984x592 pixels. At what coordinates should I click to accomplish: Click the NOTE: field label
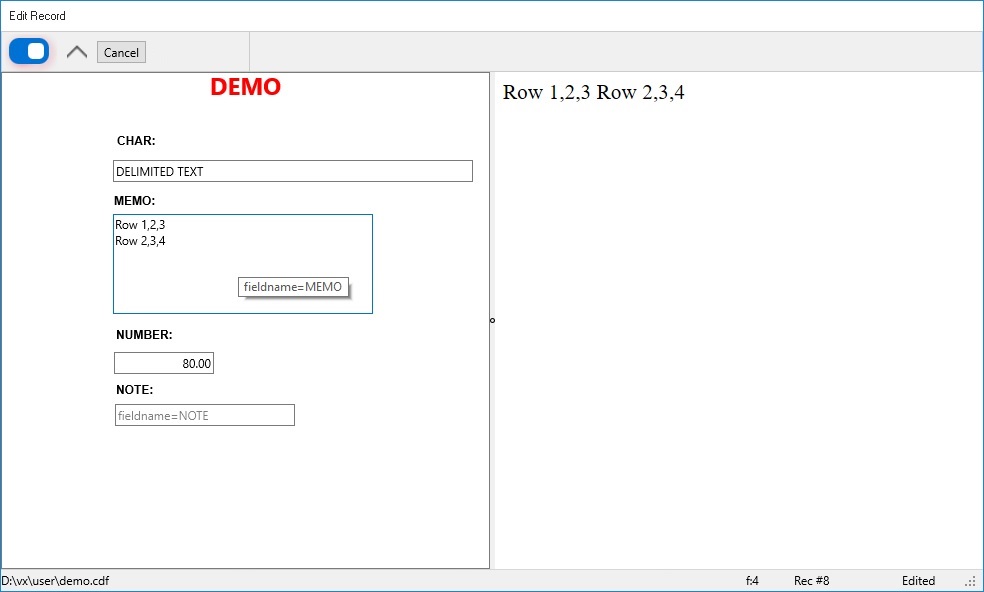coord(131,389)
